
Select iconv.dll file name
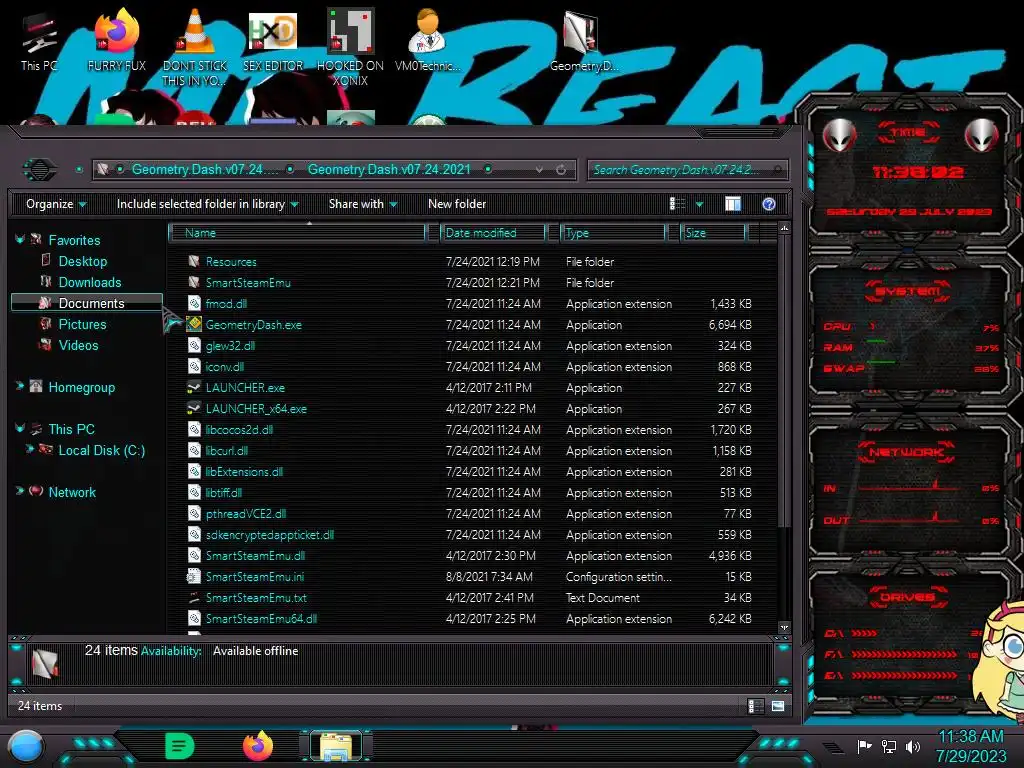click(x=225, y=366)
